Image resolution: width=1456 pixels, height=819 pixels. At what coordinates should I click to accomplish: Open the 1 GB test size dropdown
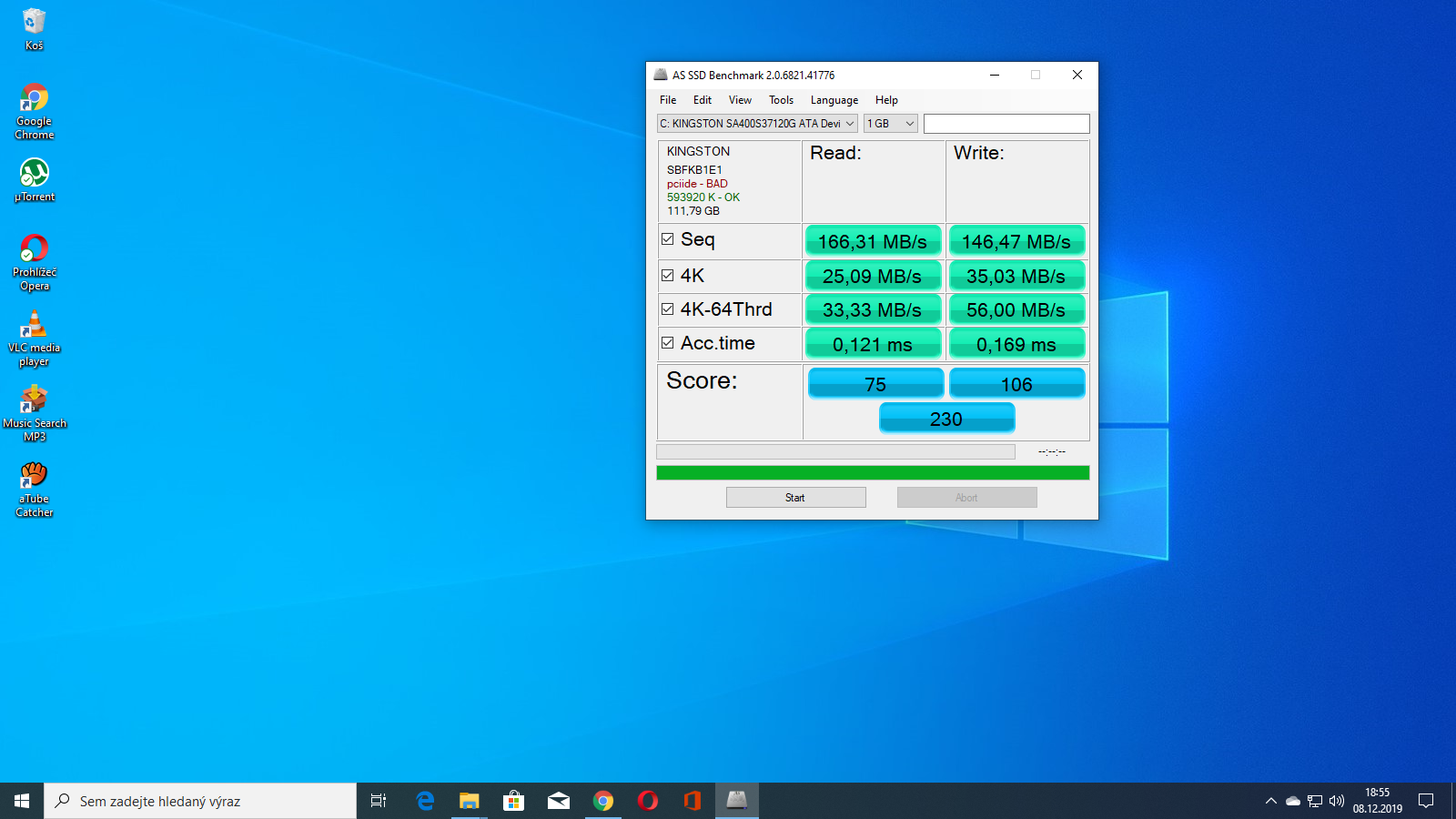click(x=890, y=124)
